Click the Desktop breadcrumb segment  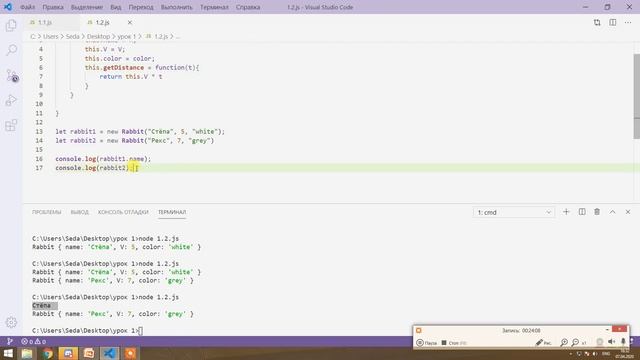(x=98, y=37)
